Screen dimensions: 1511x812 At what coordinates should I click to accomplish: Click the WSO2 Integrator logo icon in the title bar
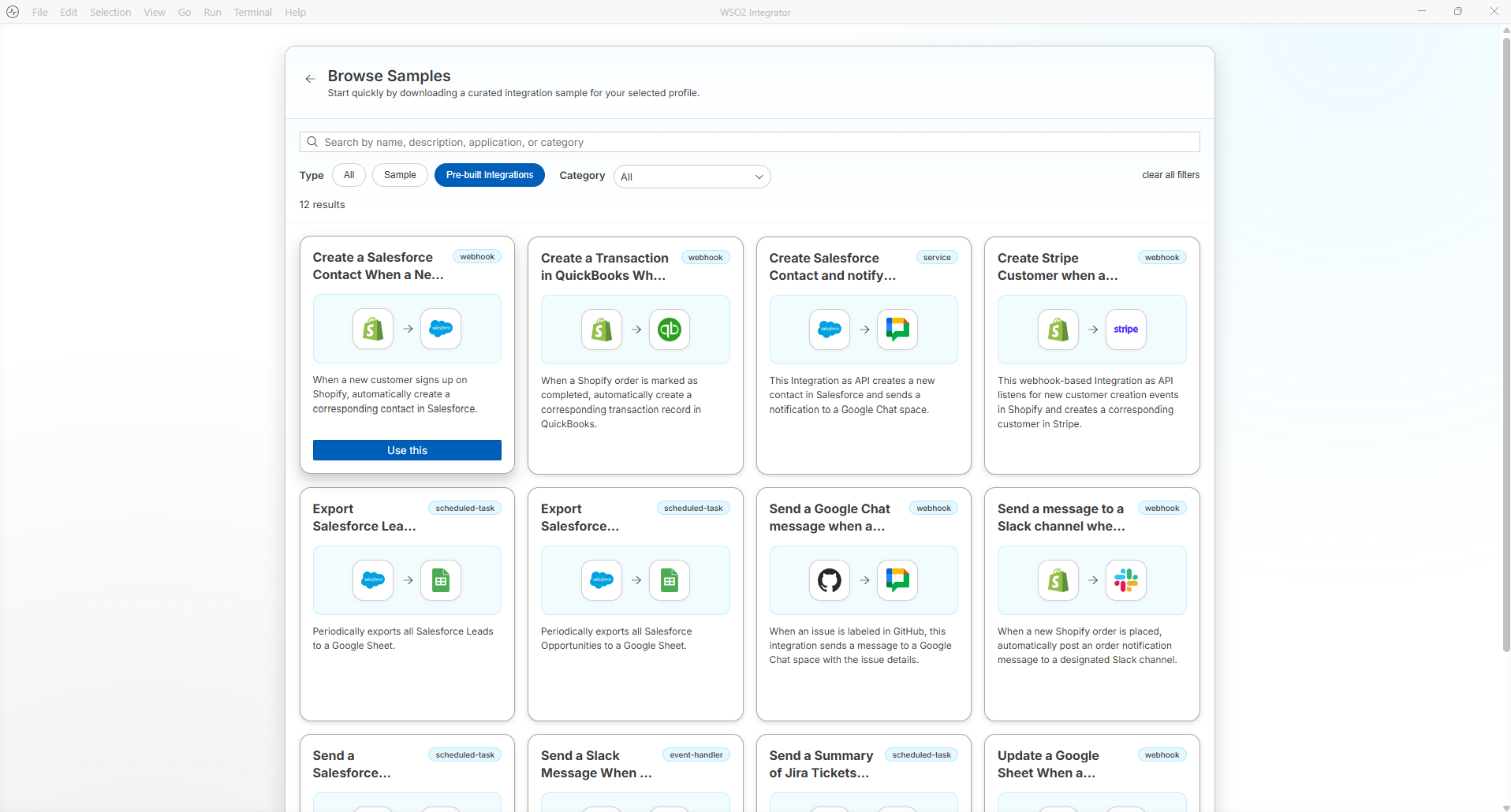(x=13, y=12)
